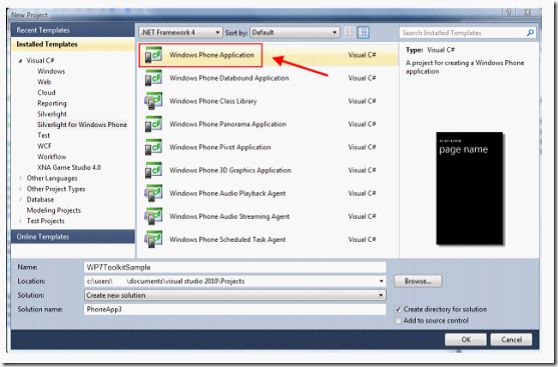
Task: Toggle Create directory for solution checkbox
Action: pos(398,309)
